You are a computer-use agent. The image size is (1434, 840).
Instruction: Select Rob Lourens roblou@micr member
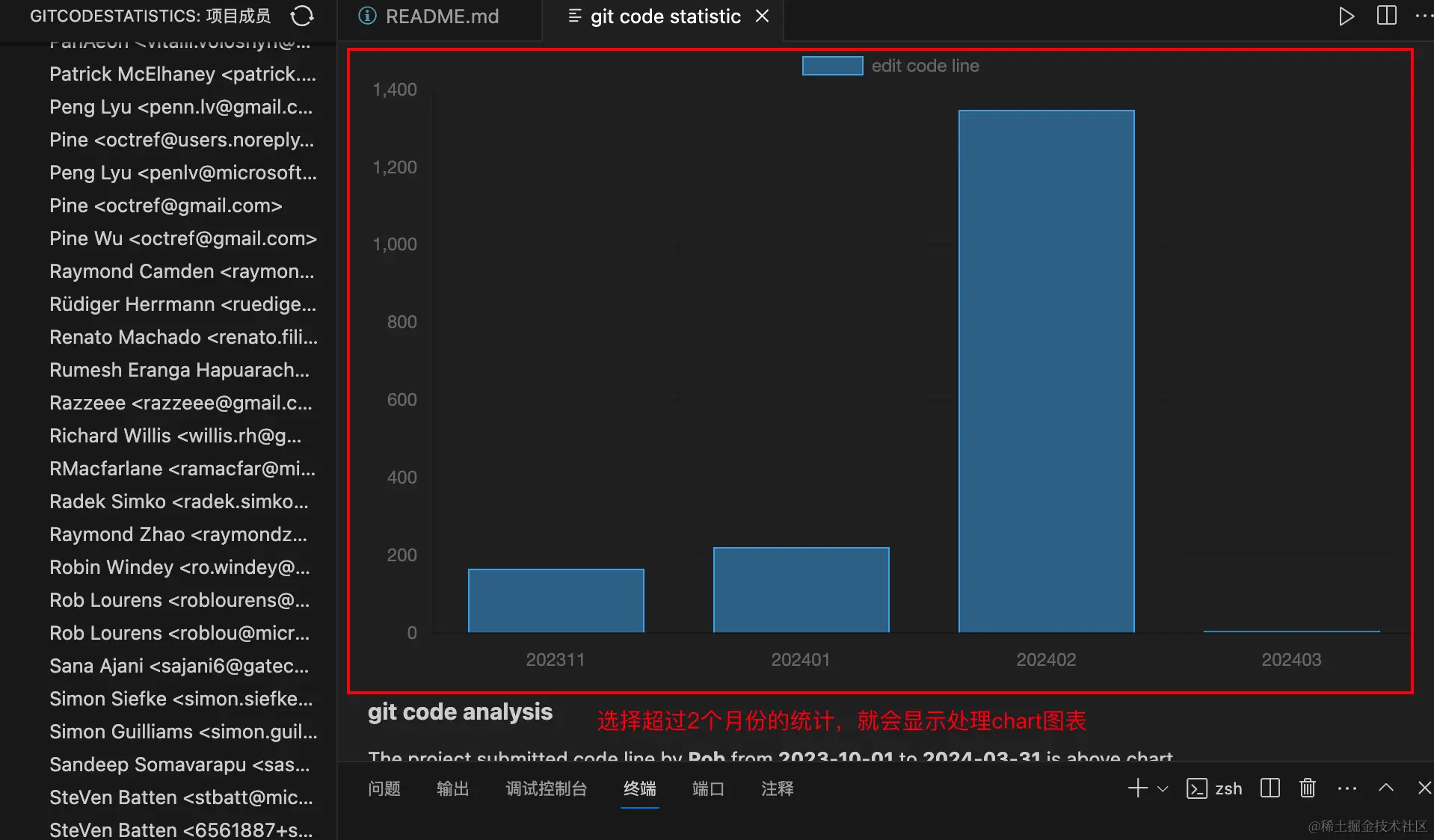168,633
